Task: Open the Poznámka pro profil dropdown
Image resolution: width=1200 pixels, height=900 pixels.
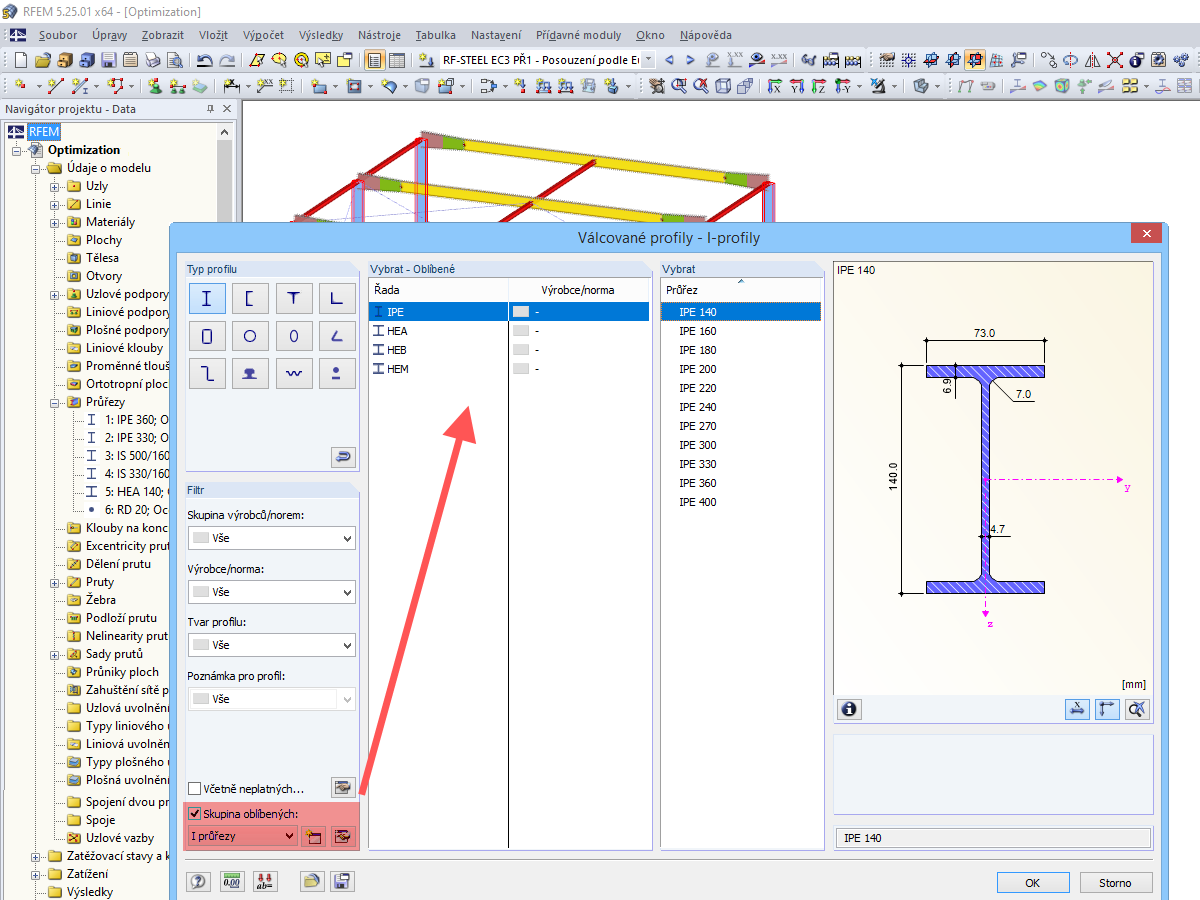Action: point(271,700)
